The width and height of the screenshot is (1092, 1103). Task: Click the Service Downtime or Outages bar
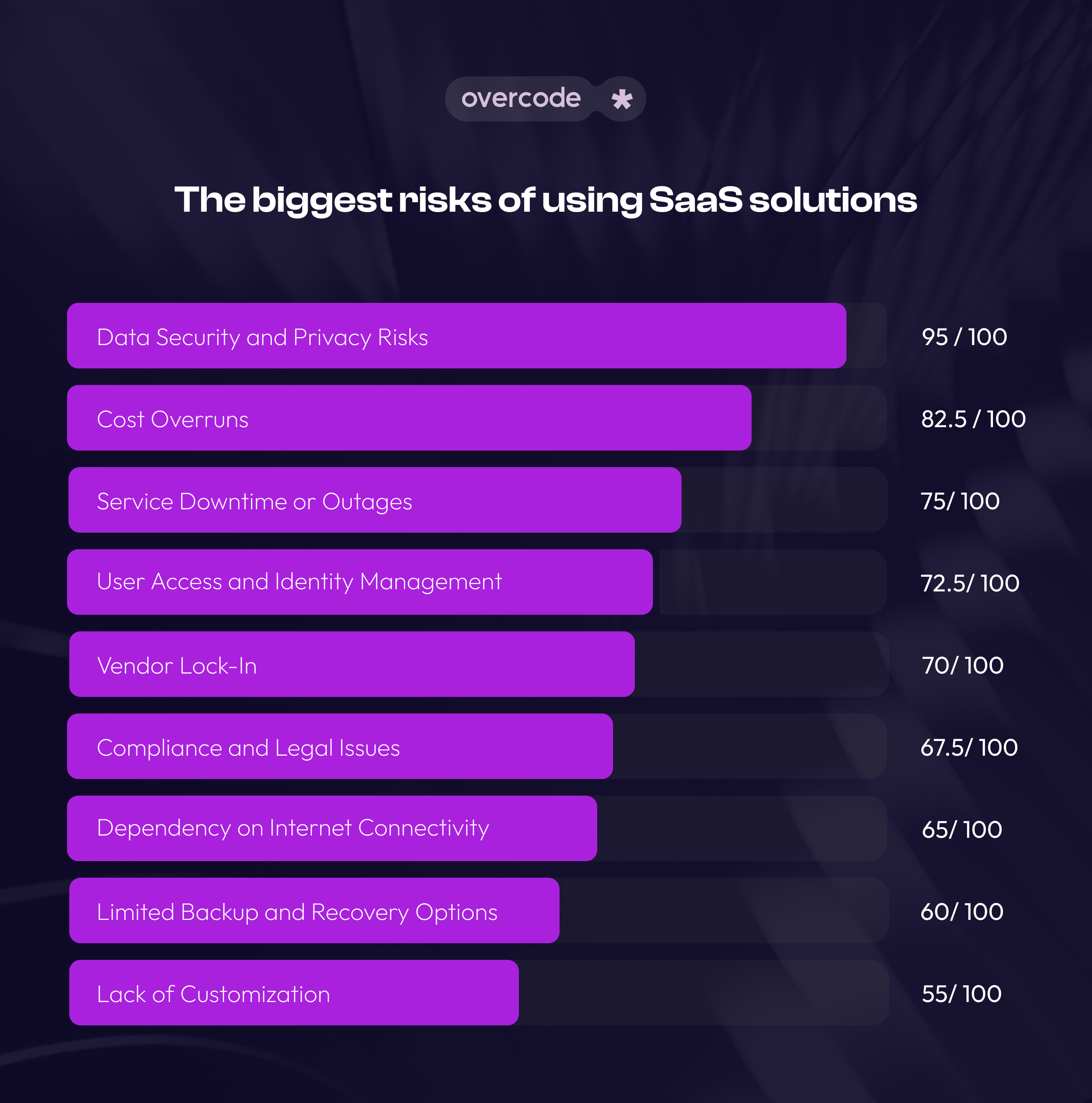(x=375, y=500)
